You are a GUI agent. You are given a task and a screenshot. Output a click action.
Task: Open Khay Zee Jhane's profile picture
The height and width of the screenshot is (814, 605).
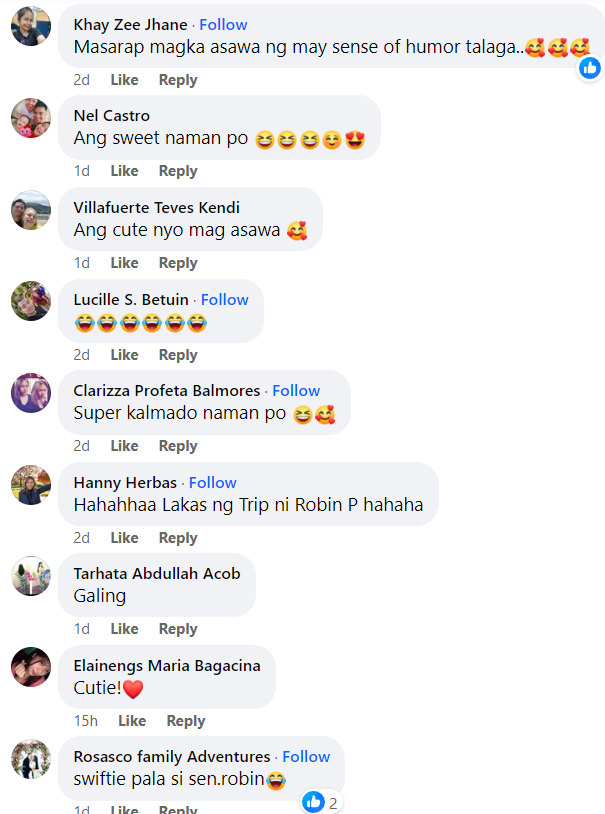point(31,26)
